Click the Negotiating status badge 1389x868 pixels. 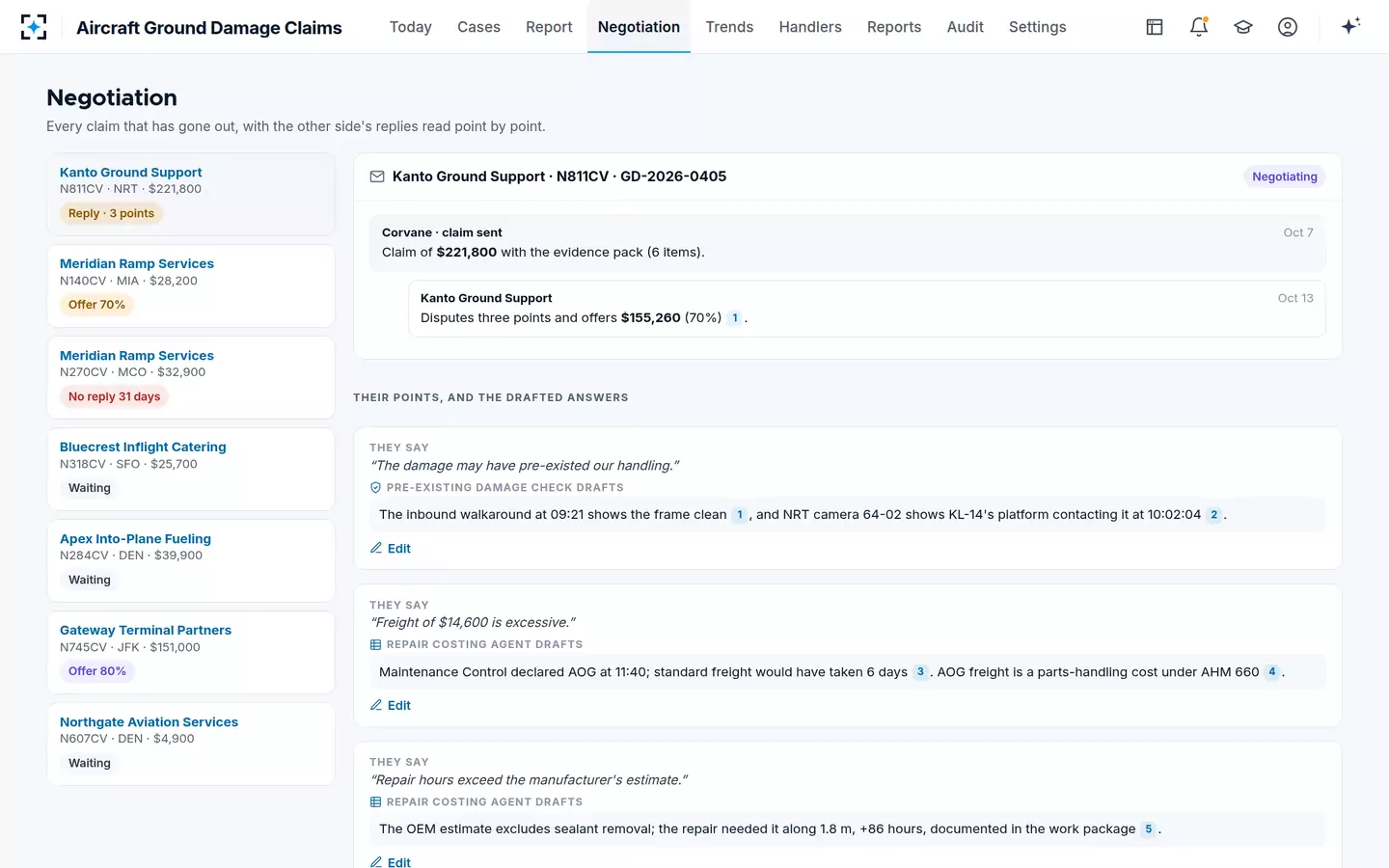[1285, 176]
